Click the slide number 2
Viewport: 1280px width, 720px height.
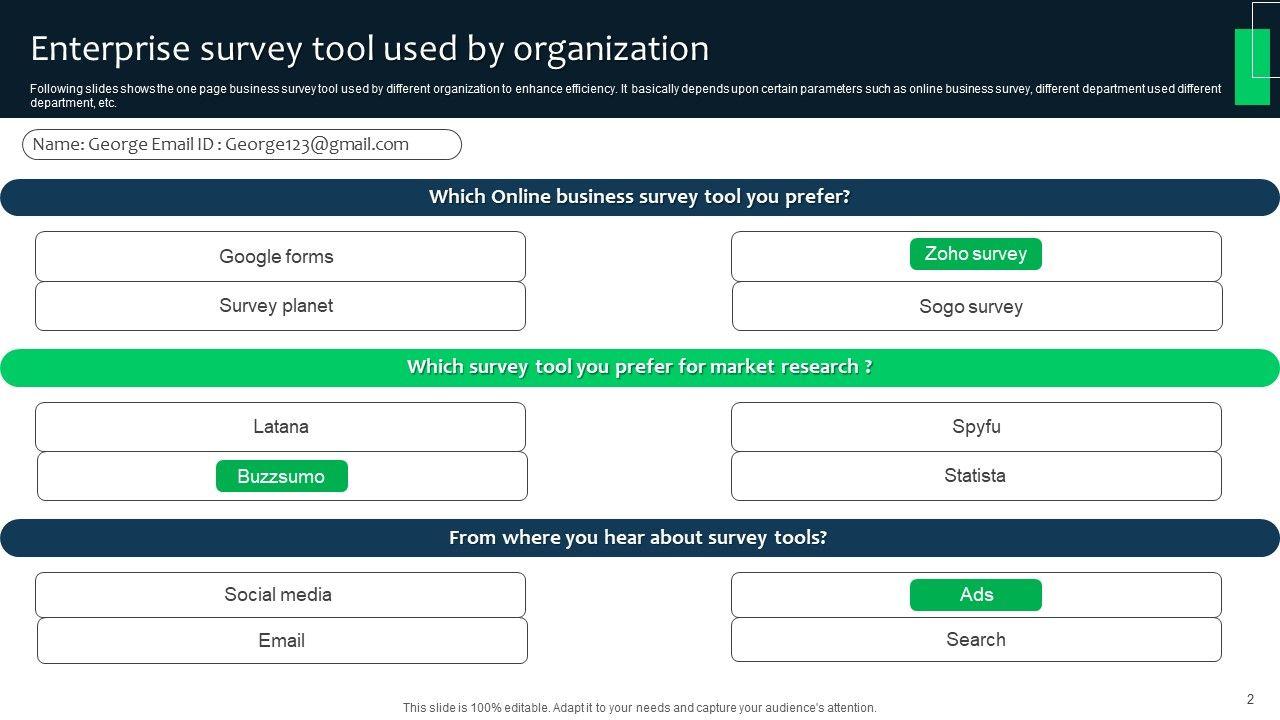(1250, 699)
